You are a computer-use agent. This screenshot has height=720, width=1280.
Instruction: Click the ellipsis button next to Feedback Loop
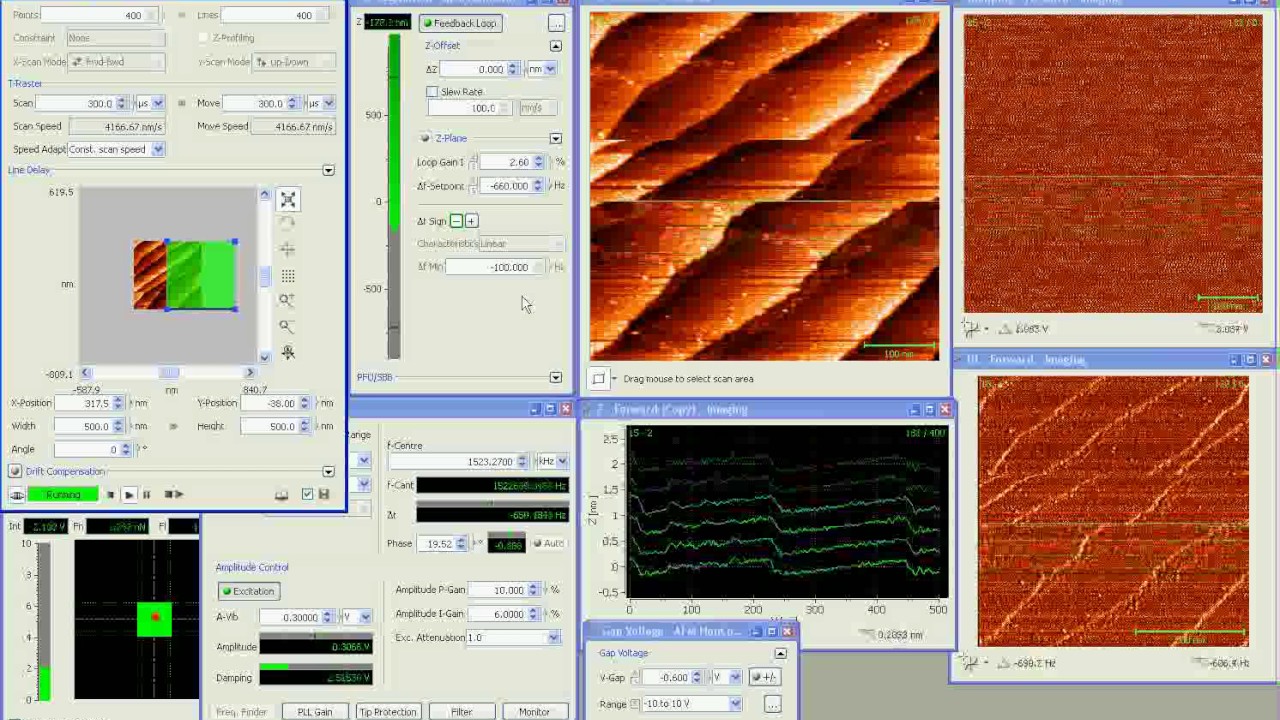click(557, 23)
